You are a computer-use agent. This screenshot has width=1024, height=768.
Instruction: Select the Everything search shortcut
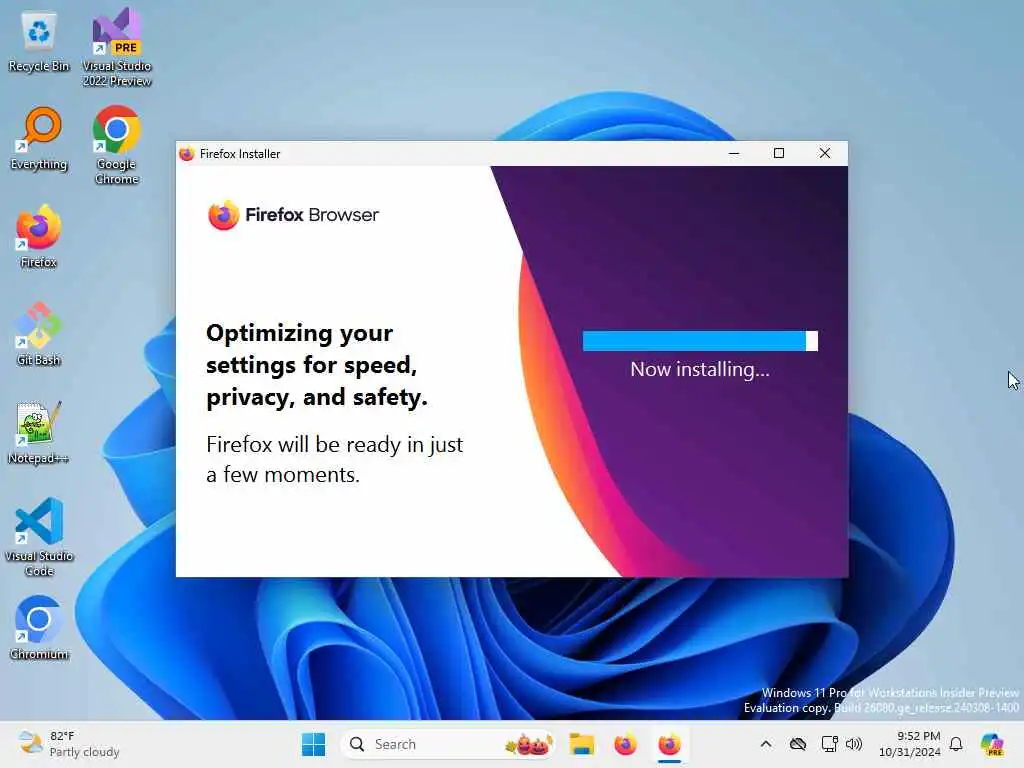pyautogui.click(x=39, y=138)
